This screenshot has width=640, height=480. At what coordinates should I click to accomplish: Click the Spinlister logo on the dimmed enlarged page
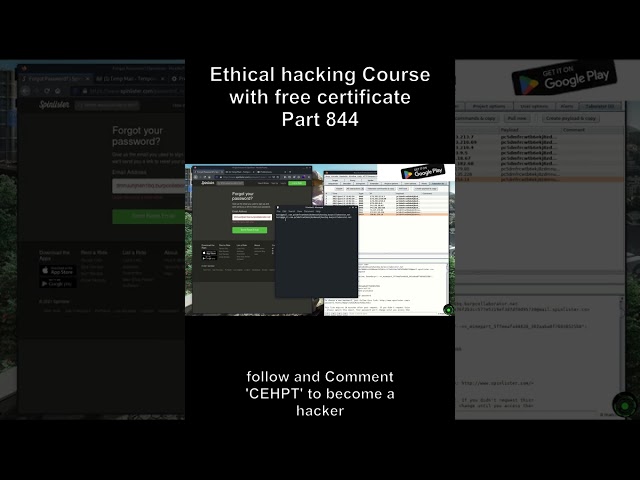(54, 105)
